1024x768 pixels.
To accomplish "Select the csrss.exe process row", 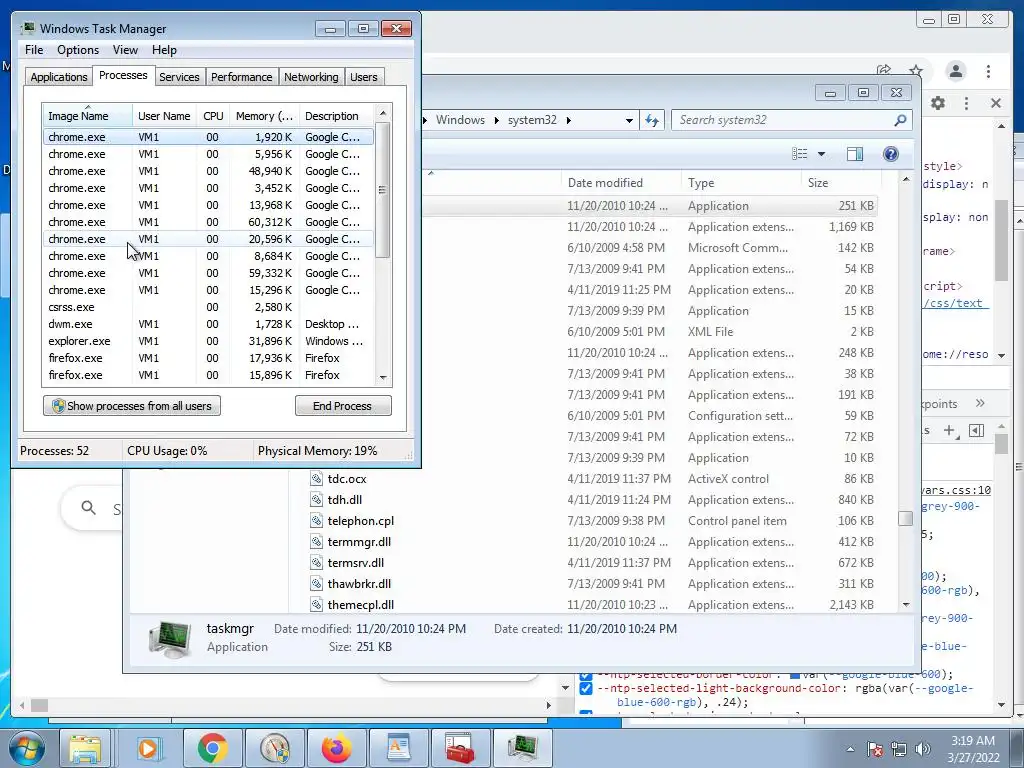I will (x=208, y=307).
